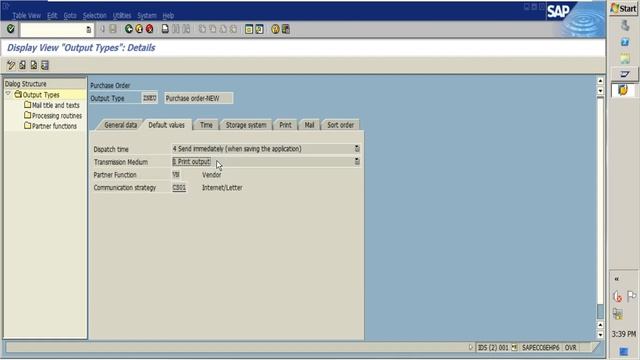Click the SAP Logon taskbar button
The image size is (640, 360).
point(624,74)
